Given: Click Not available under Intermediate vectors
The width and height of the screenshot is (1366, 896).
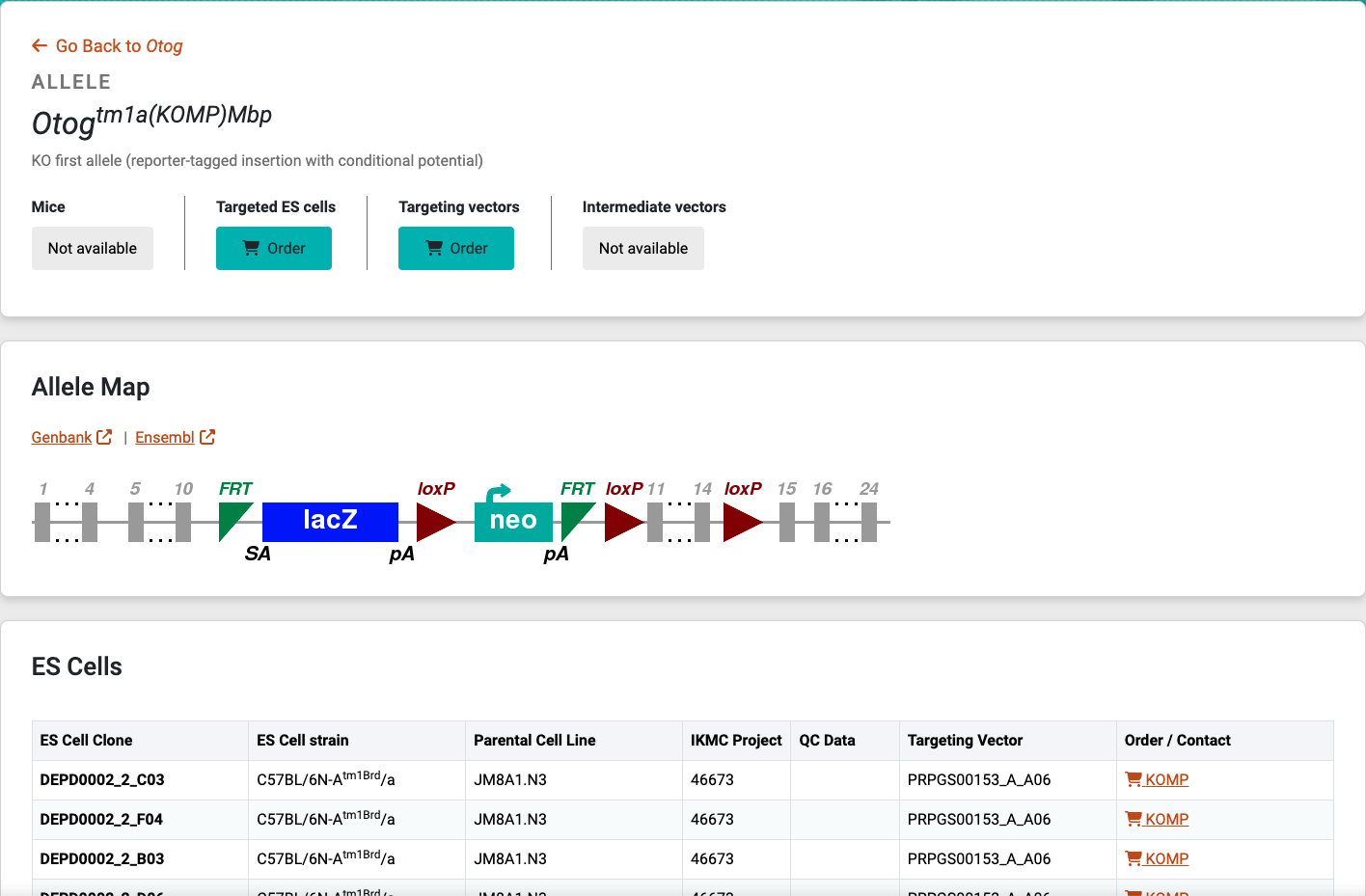Looking at the screenshot, I should point(643,248).
